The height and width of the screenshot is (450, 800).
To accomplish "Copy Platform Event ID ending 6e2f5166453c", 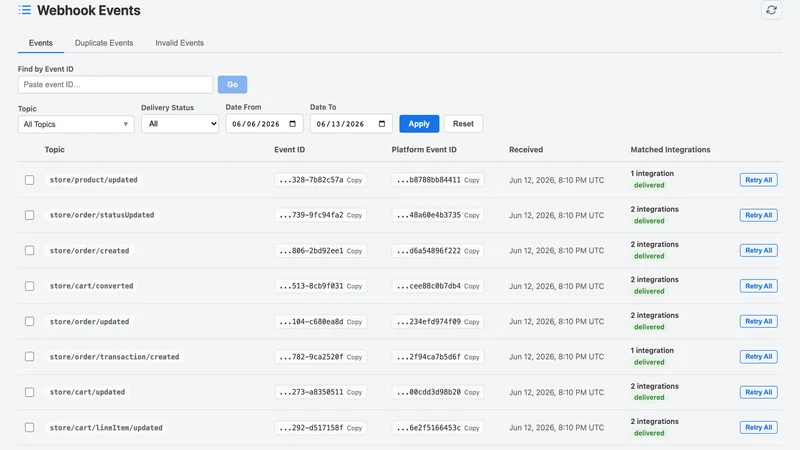I will click(x=471, y=428).
